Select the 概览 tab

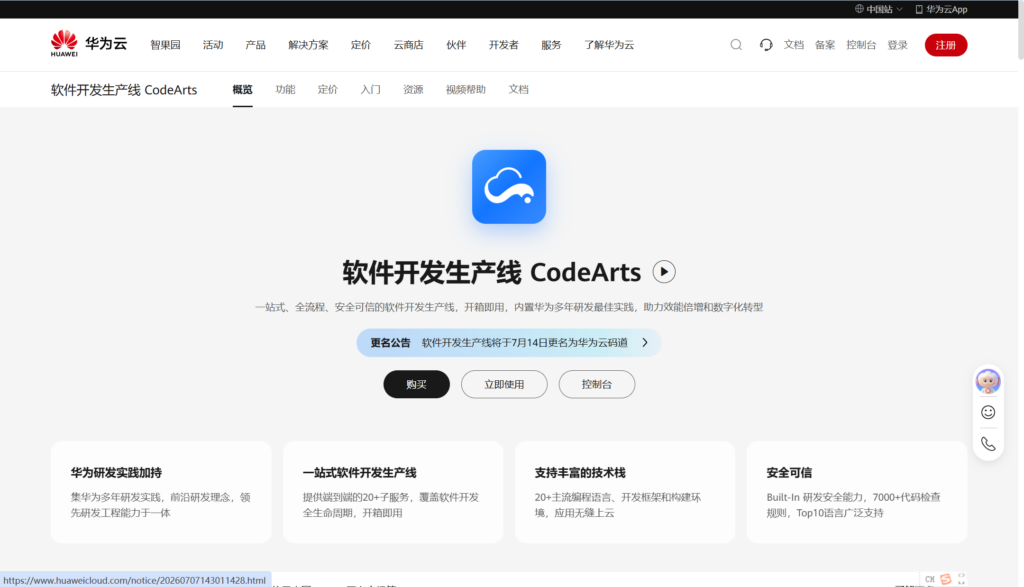point(242,89)
